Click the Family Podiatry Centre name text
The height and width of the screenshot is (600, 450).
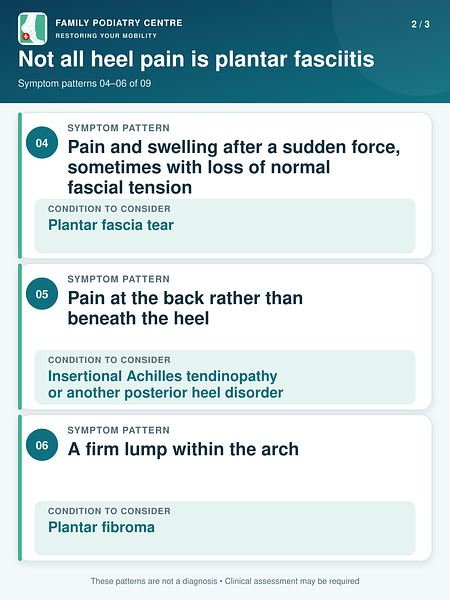click(119, 23)
